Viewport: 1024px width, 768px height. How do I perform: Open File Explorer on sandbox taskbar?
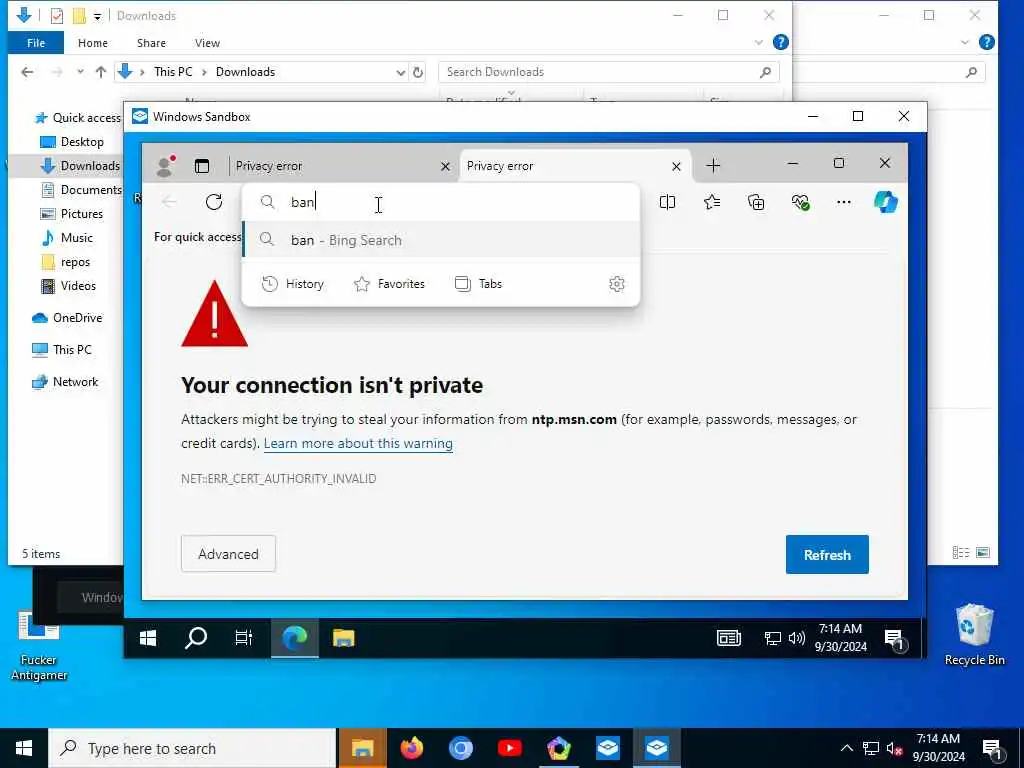click(x=344, y=637)
